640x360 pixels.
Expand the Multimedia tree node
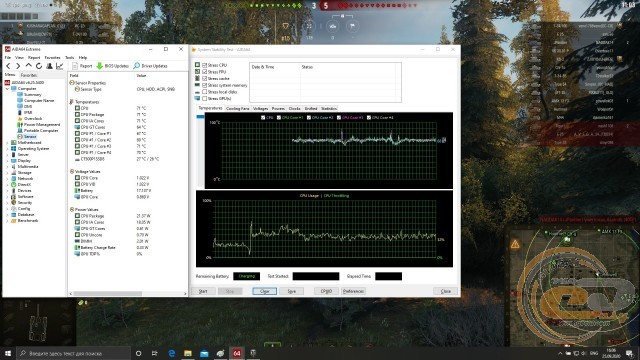click(7, 167)
